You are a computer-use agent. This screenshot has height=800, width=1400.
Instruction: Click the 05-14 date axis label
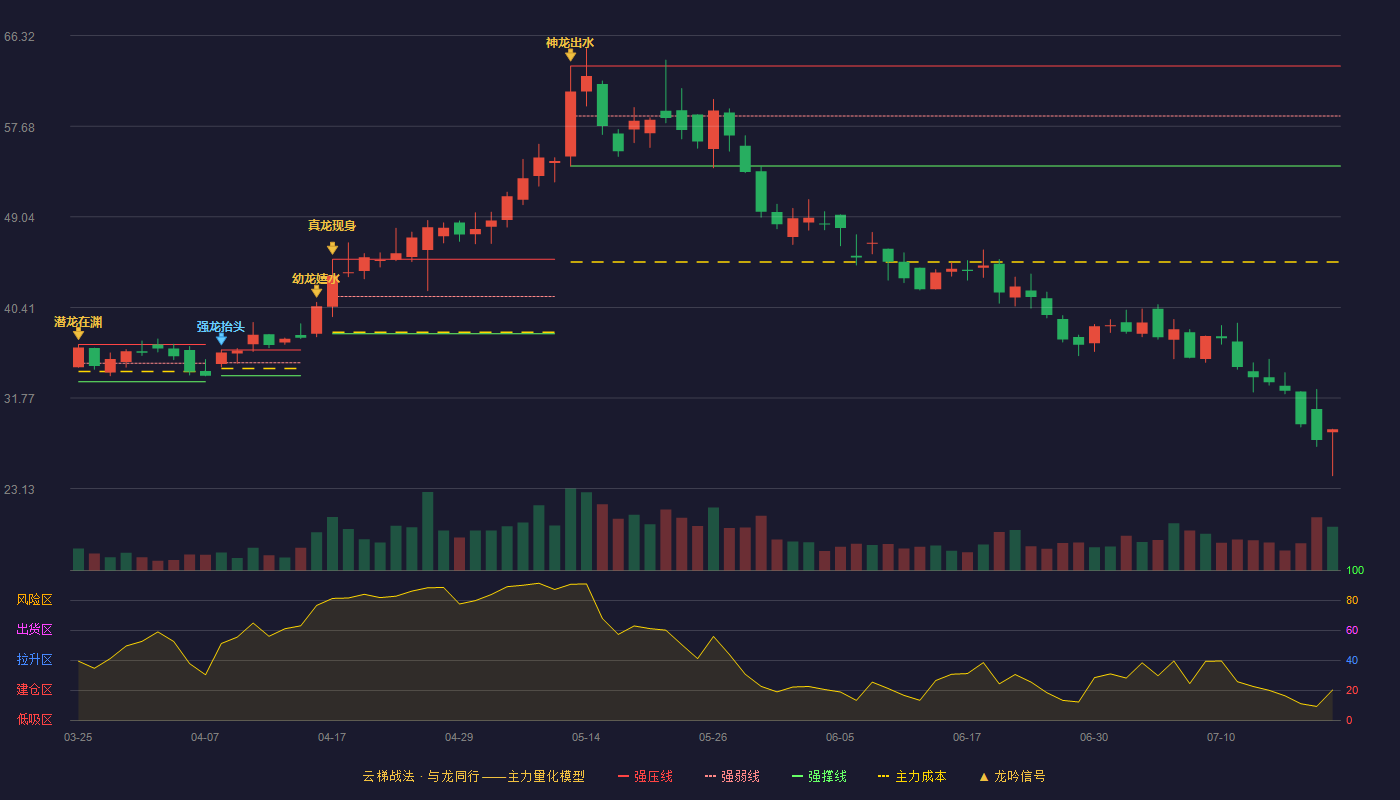click(x=586, y=737)
